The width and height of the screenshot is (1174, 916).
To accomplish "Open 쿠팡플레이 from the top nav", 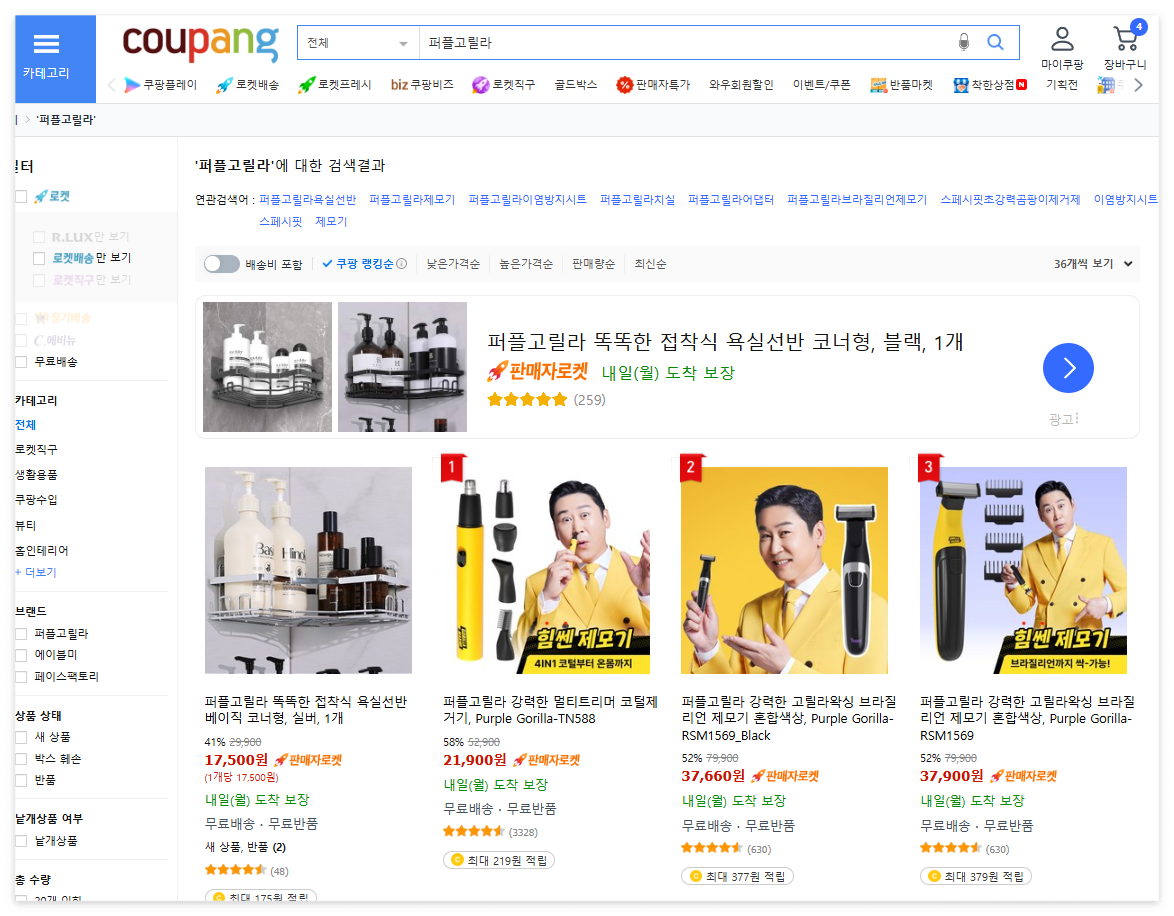I will coord(160,85).
